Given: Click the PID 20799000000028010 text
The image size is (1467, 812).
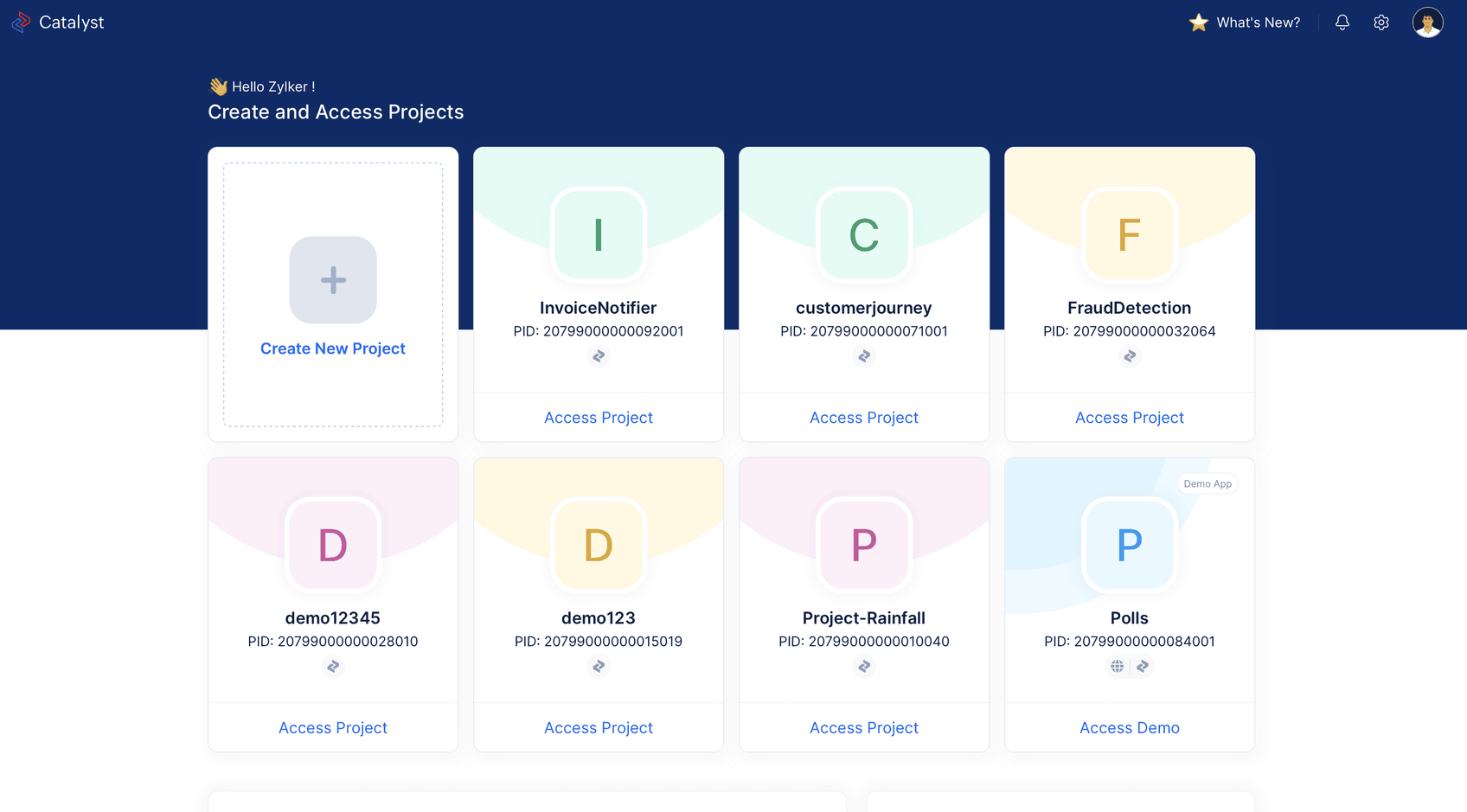Looking at the screenshot, I should coord(333,642).
